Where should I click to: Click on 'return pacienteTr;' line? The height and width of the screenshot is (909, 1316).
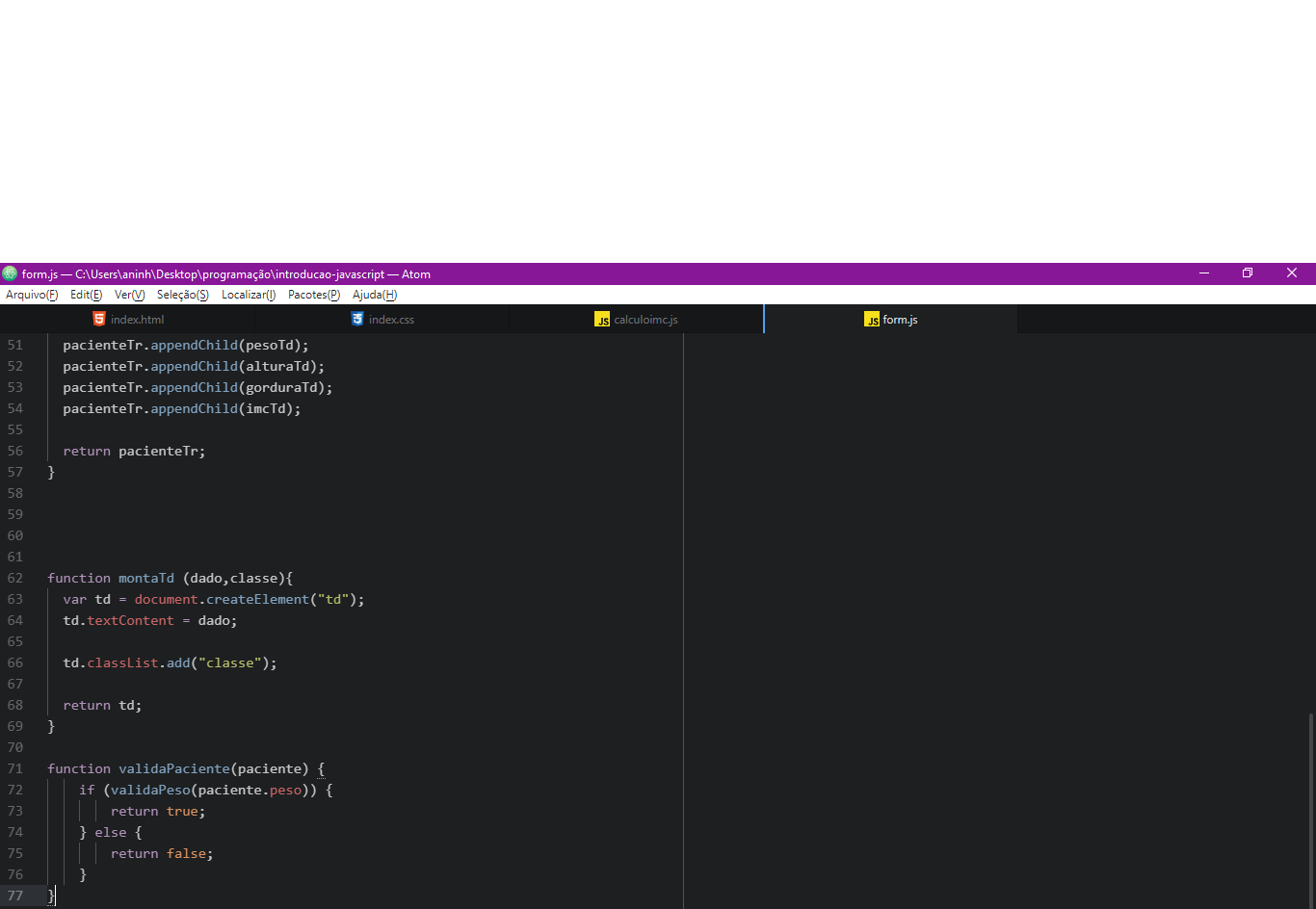134,451
